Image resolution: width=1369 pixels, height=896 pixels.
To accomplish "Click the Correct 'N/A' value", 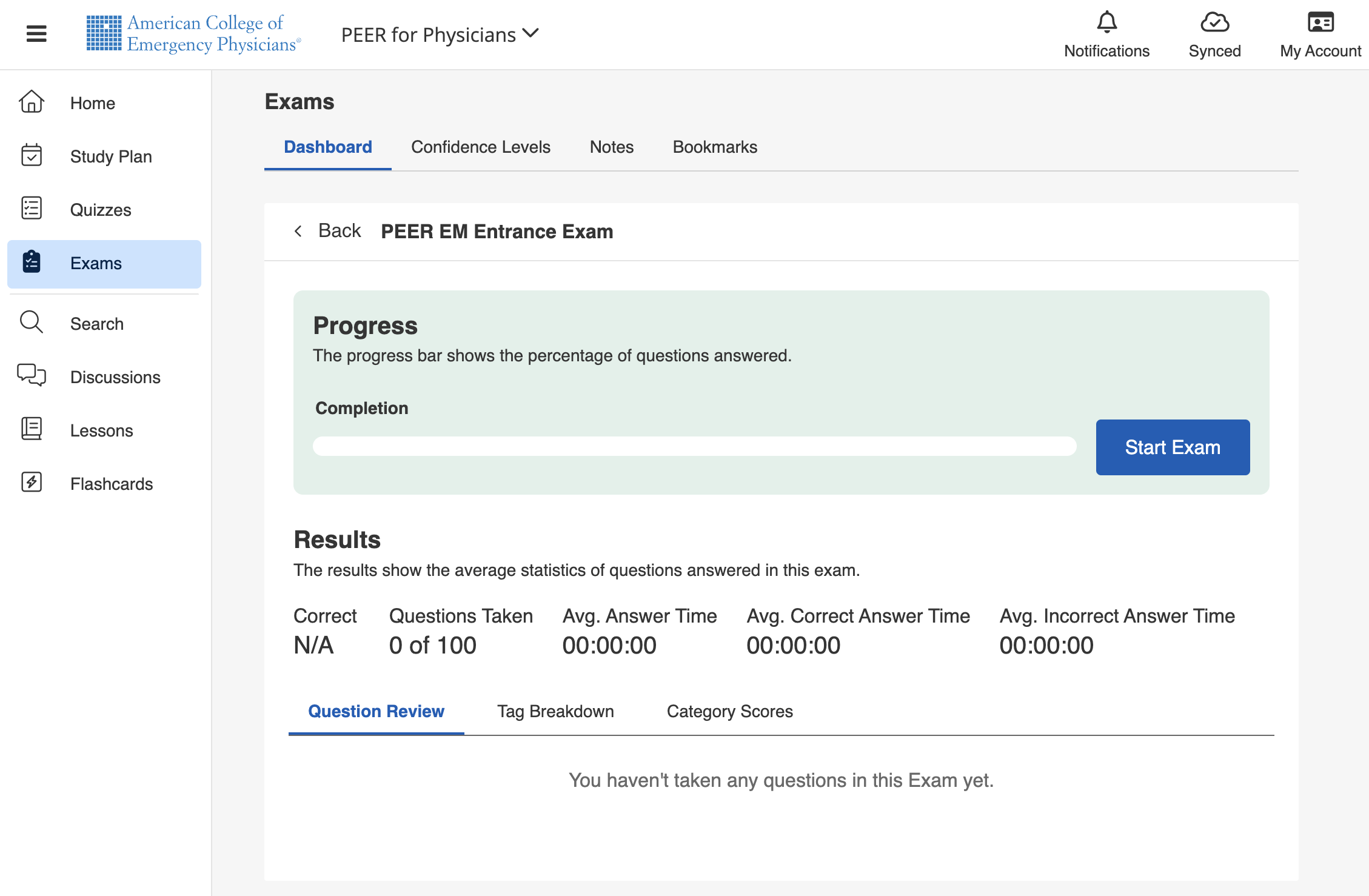I will pos(313,646).
